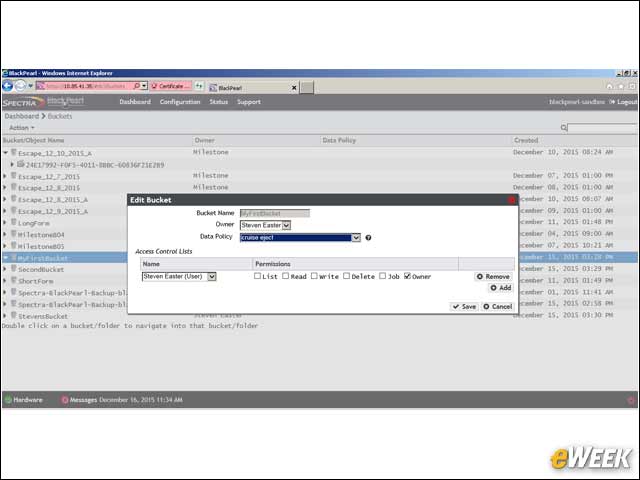The width and height of the screenshot is (640, 480).
Task: Uncheck the Owner permission checkbox
Action: 407,276
